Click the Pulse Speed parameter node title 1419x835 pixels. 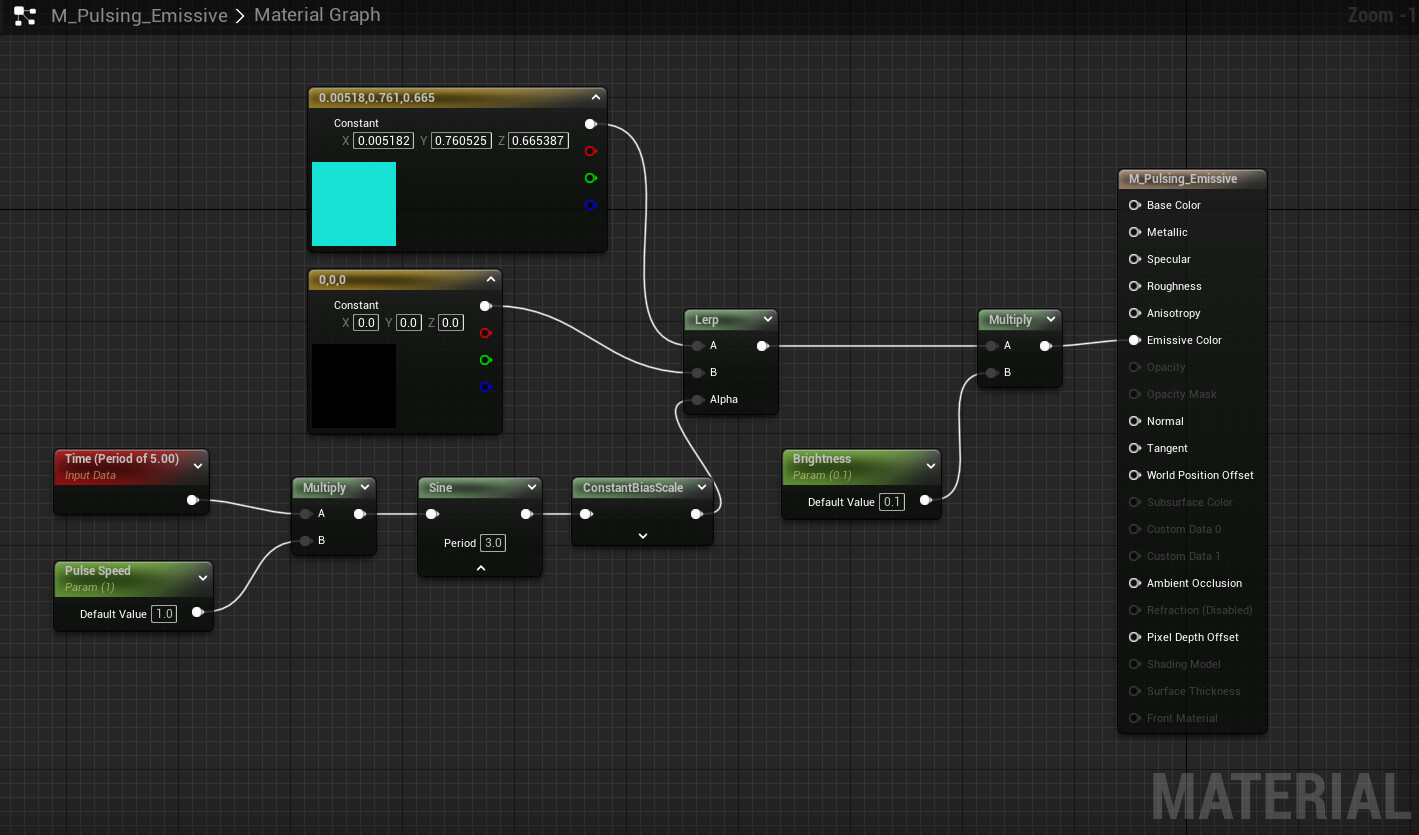[98, 571]
